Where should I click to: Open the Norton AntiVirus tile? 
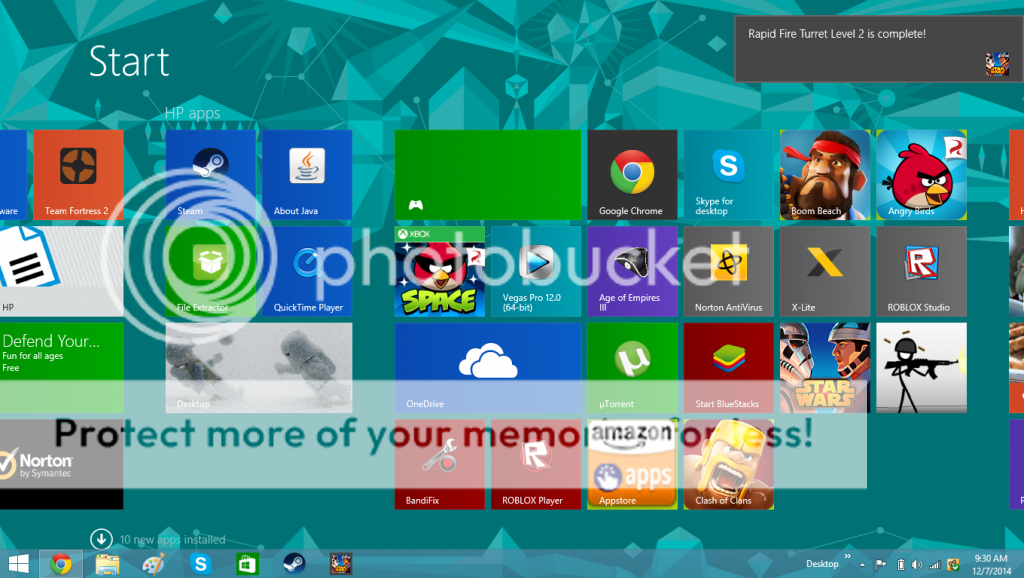[728, 270]
